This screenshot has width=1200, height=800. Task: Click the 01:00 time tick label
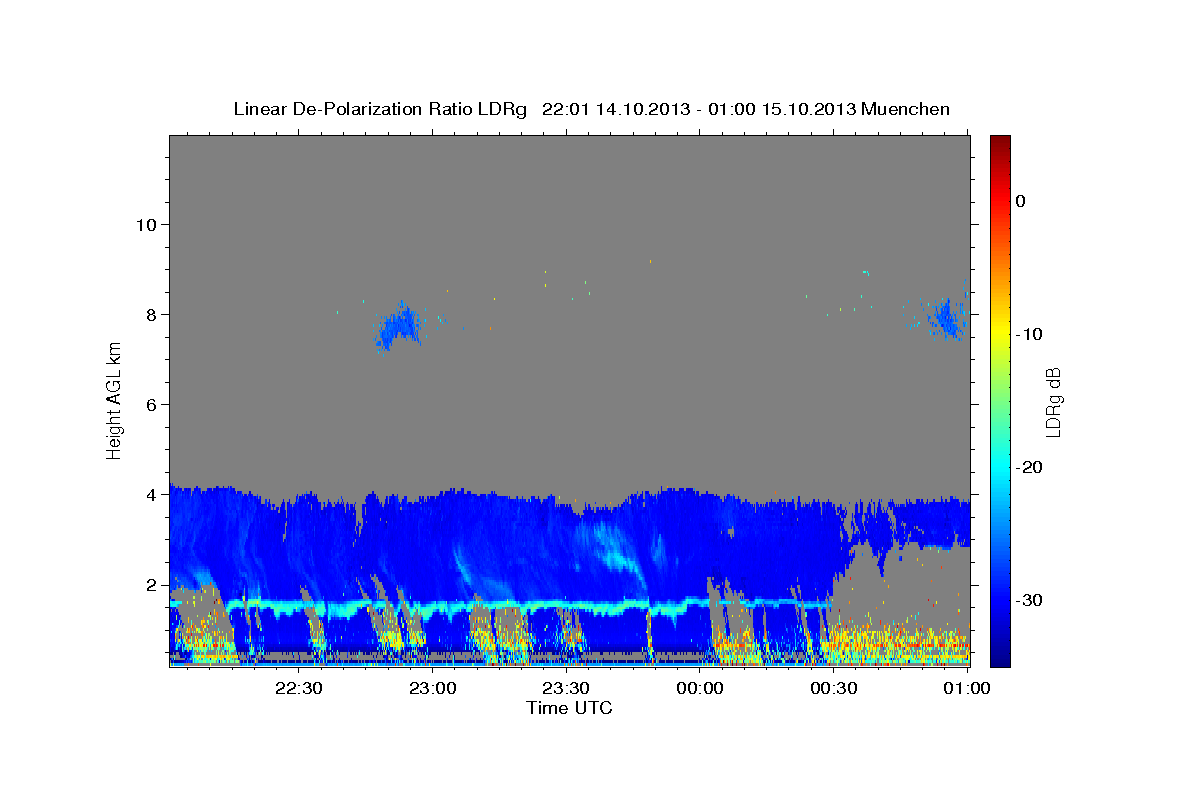click(966, 688)
